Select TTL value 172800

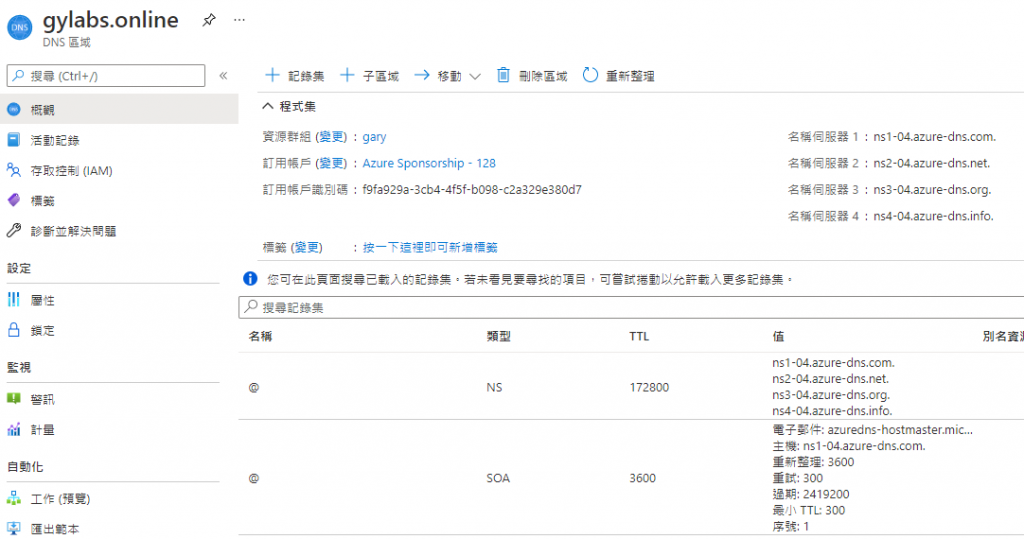pyautogui.click(x=649, y=387)
